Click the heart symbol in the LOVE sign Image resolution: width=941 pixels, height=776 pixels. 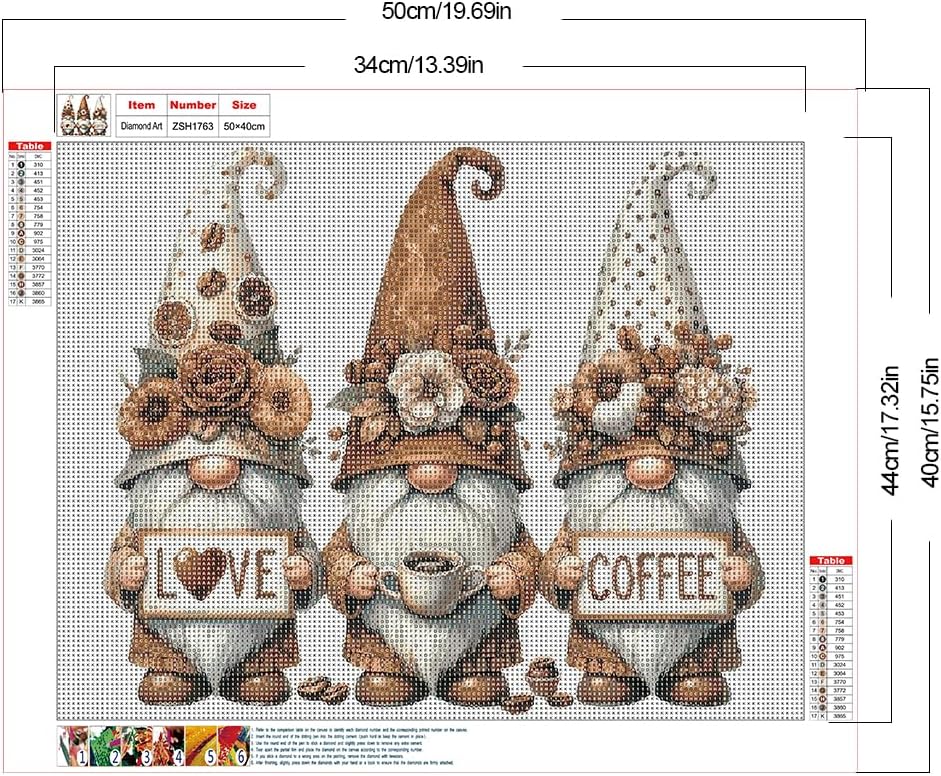click(x=190, y=575)
